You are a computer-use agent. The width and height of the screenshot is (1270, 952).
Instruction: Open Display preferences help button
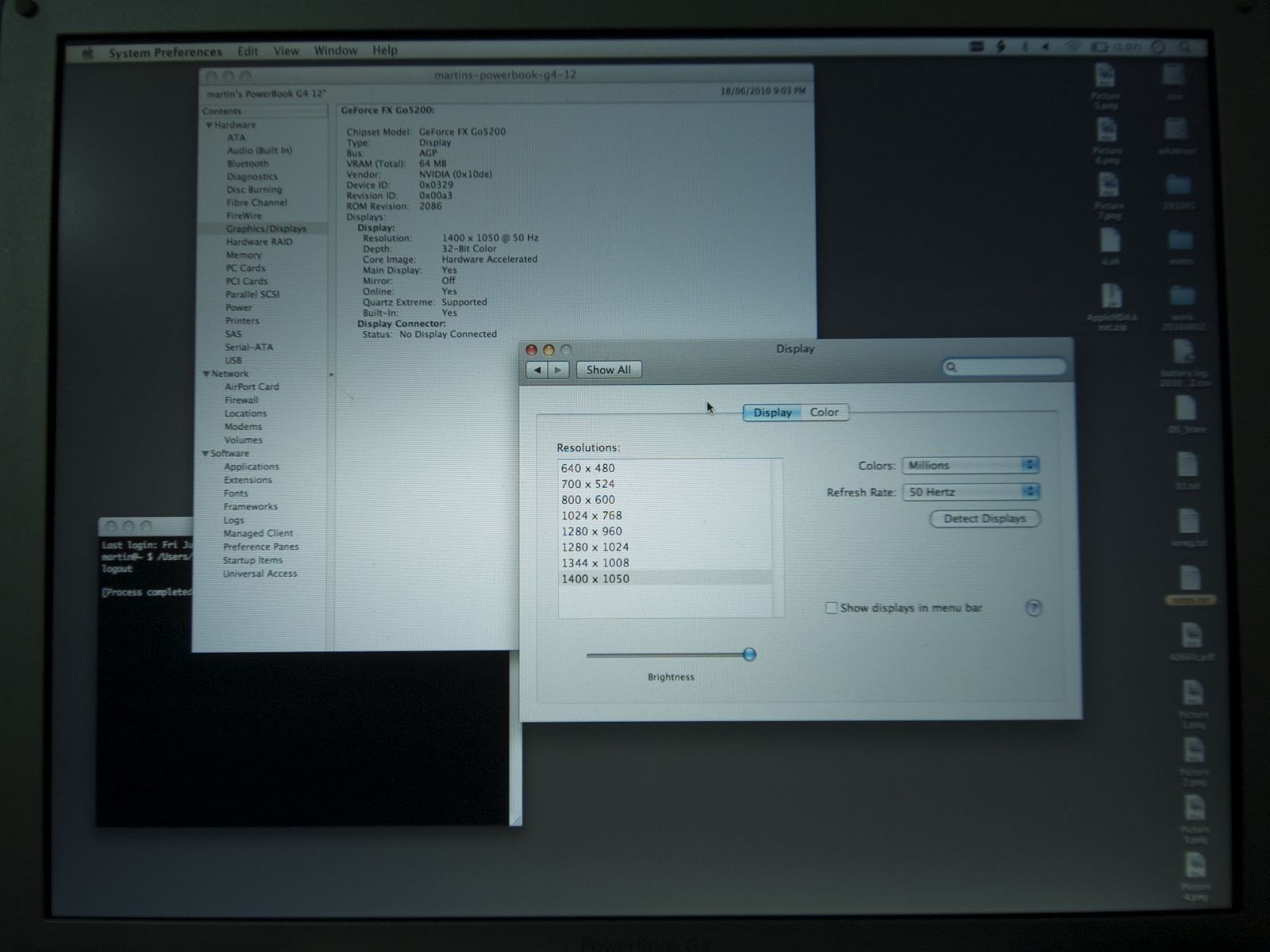[1033, 608]
